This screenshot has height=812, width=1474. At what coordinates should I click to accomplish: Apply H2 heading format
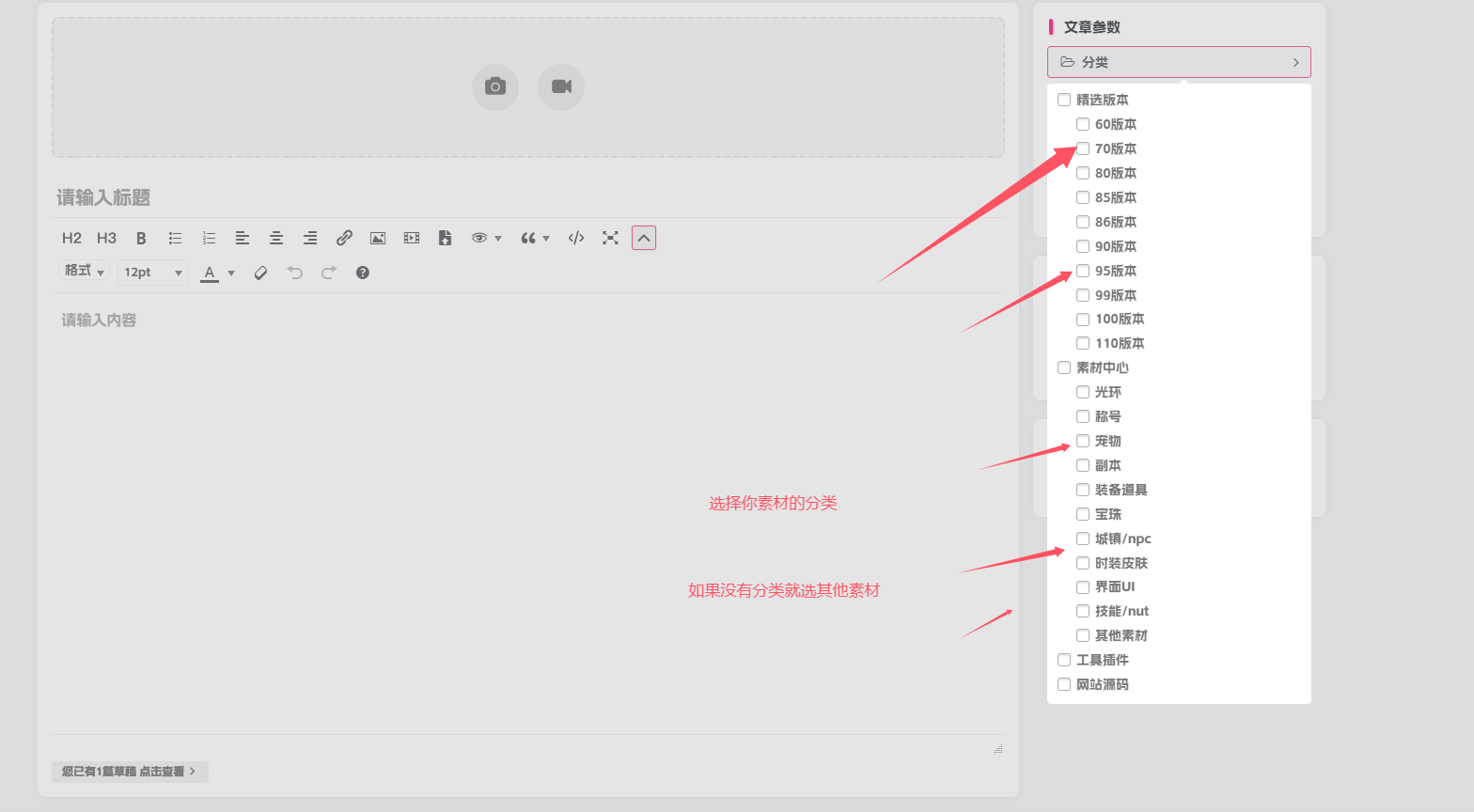tap(71, 238)
